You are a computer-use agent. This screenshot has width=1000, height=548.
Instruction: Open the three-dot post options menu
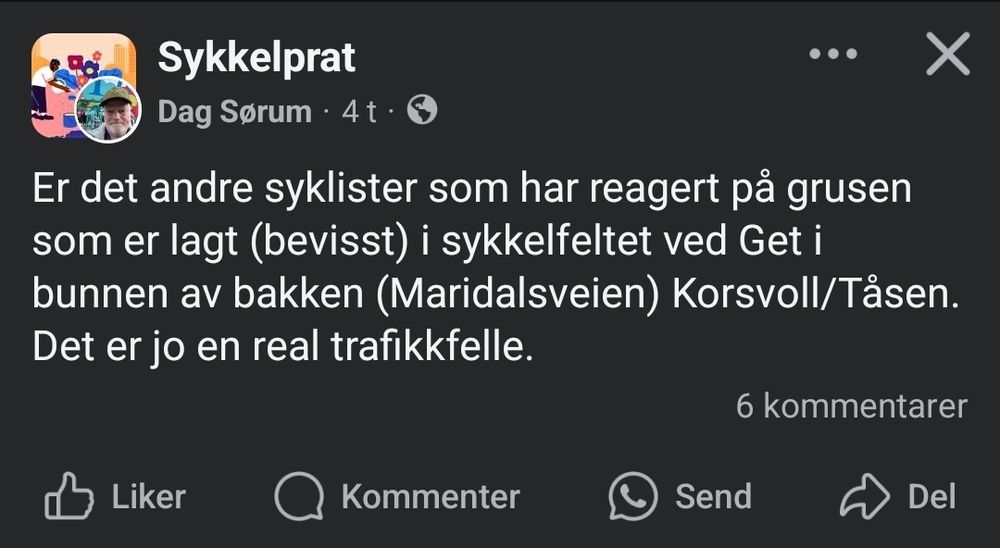pos(833,54)
